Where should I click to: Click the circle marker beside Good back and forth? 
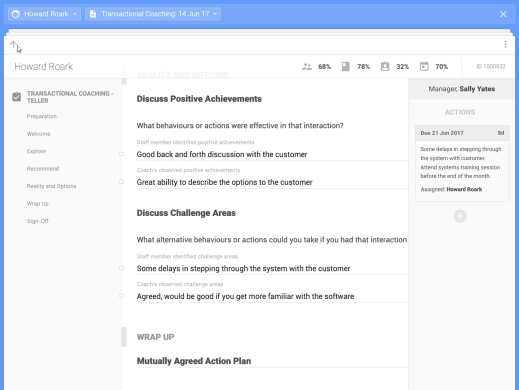click(121, 154)
